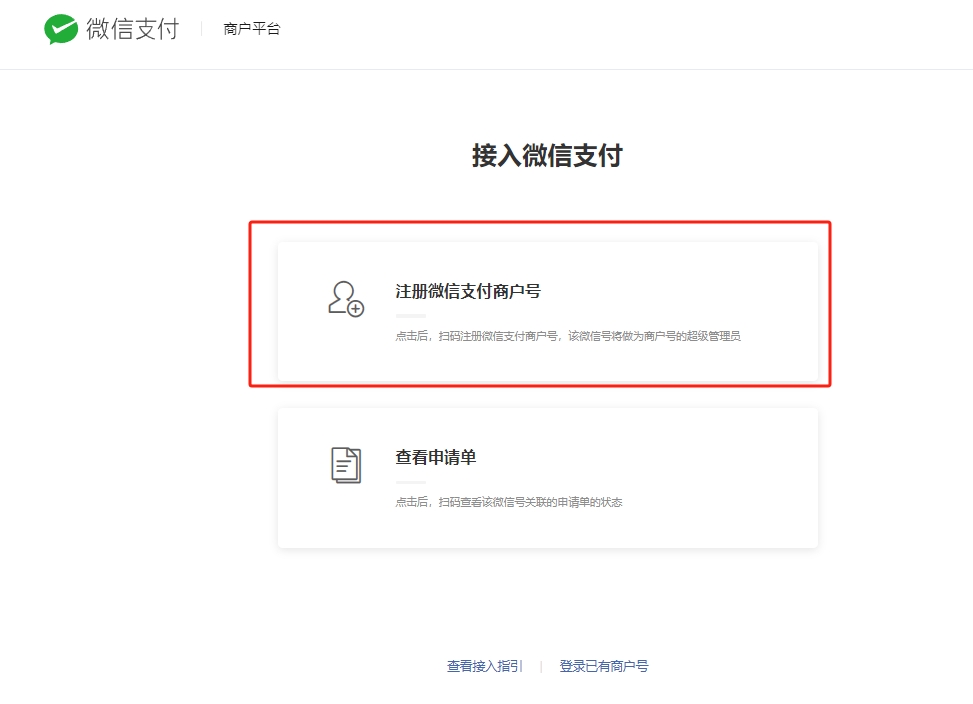The image size is (973, 704).
Task: Click the description text under 查看申请单
Action: click(508, 502)
